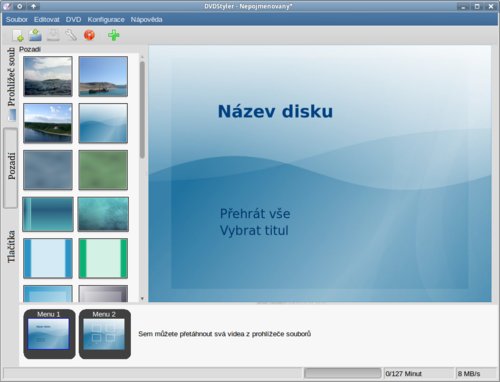Open window menu icon in title bar
The image size is (500, 382).
tap(6, 6)
